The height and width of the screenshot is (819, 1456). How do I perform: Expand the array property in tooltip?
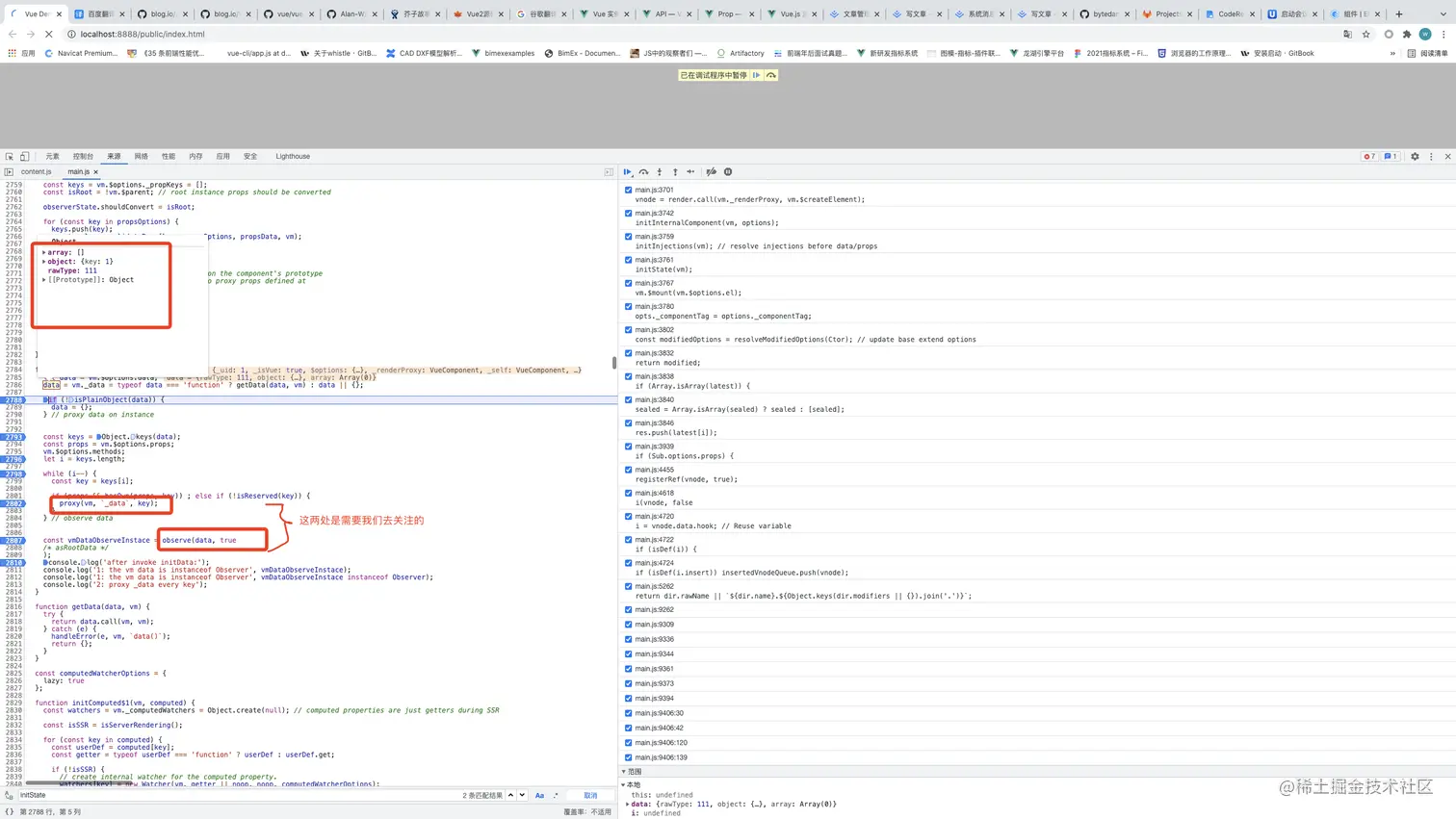coord(43,252)
